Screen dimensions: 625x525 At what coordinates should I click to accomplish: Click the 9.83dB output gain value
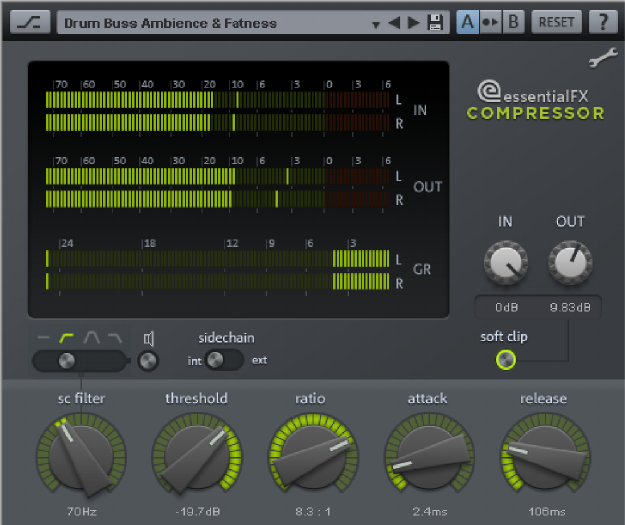570,307
